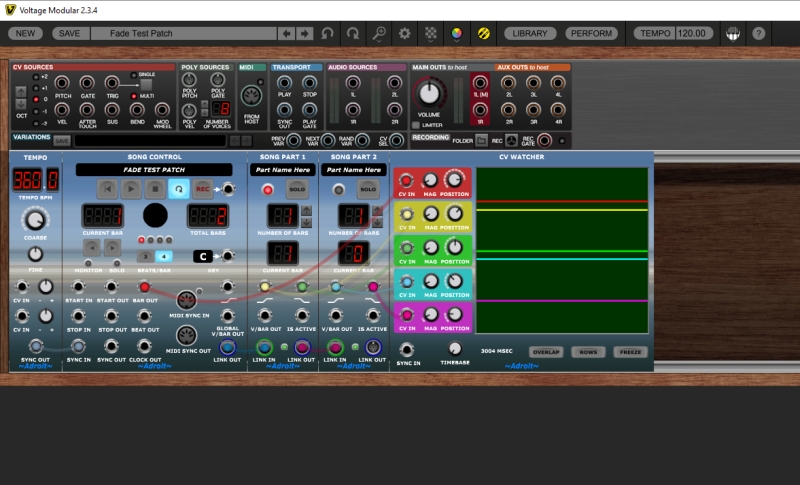This screenshot has height=485, width=800.
Task: Click the redo icon in toolbar
Action: [x=353, y=34]
